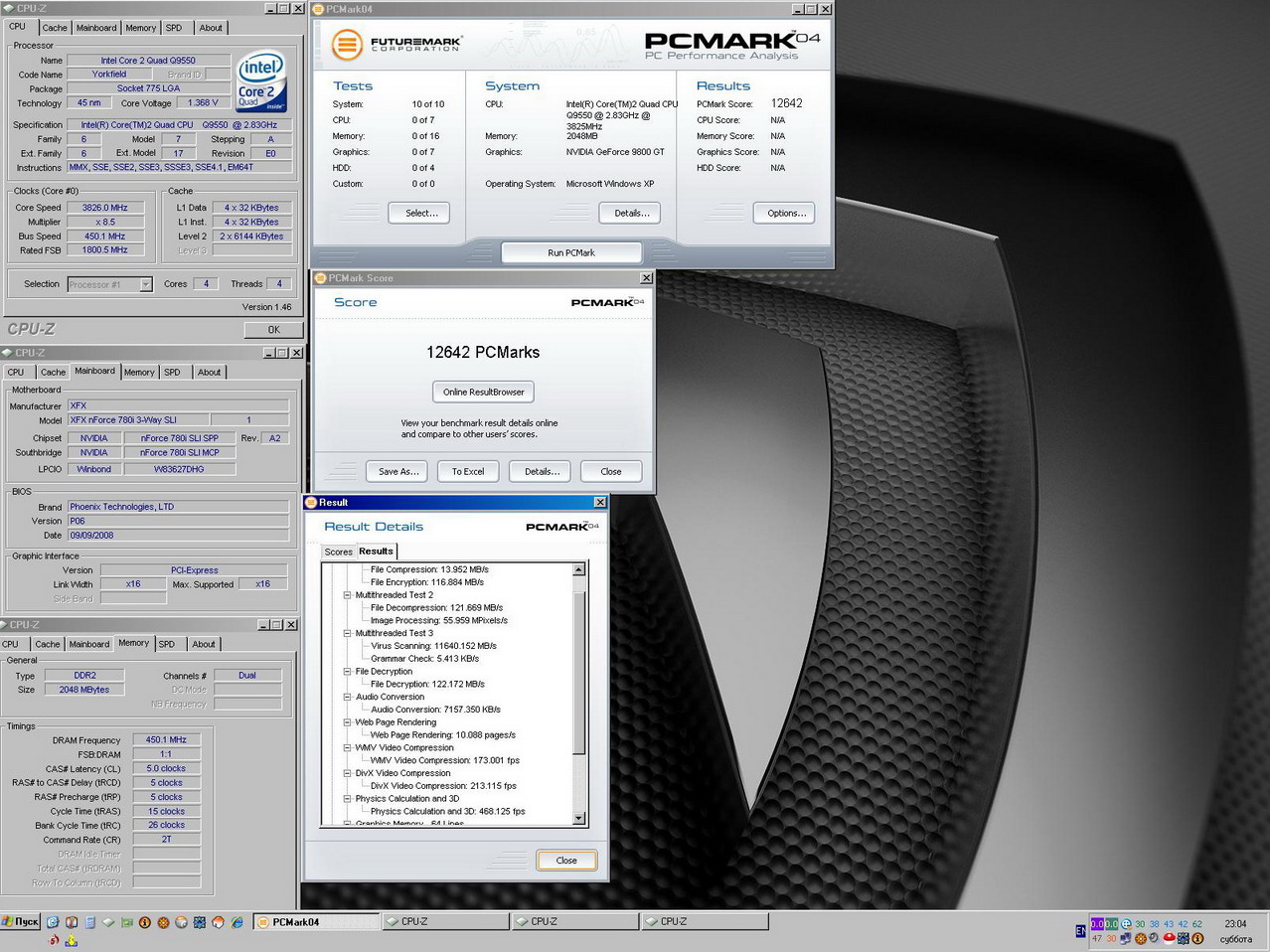Click the PCMark Score window title icon
This screenshot has height=952, width=1270.
[x=320, y=278]
